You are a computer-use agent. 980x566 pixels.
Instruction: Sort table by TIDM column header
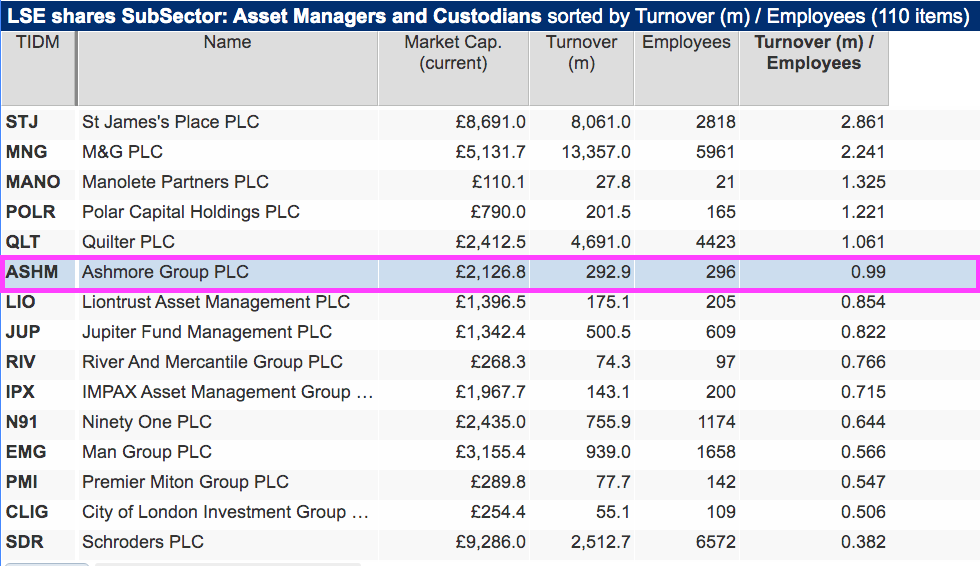coord(38,68)
